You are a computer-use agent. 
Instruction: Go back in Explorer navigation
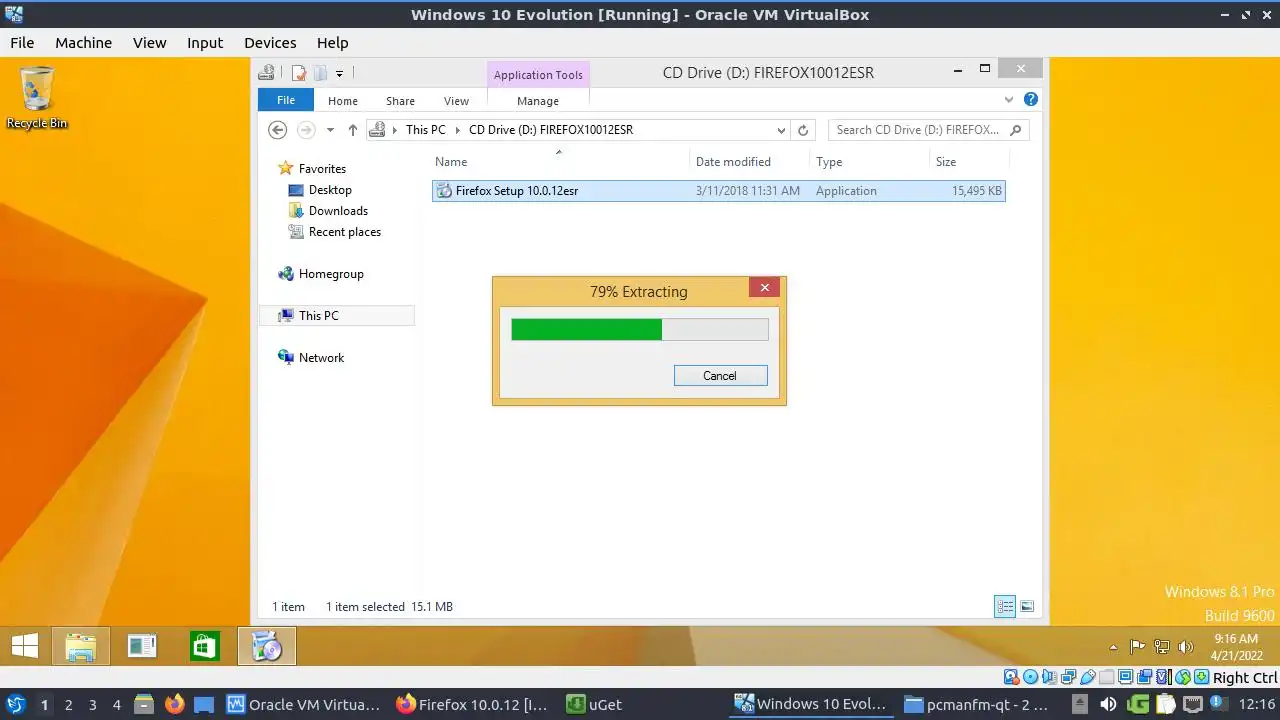(278, 130)
